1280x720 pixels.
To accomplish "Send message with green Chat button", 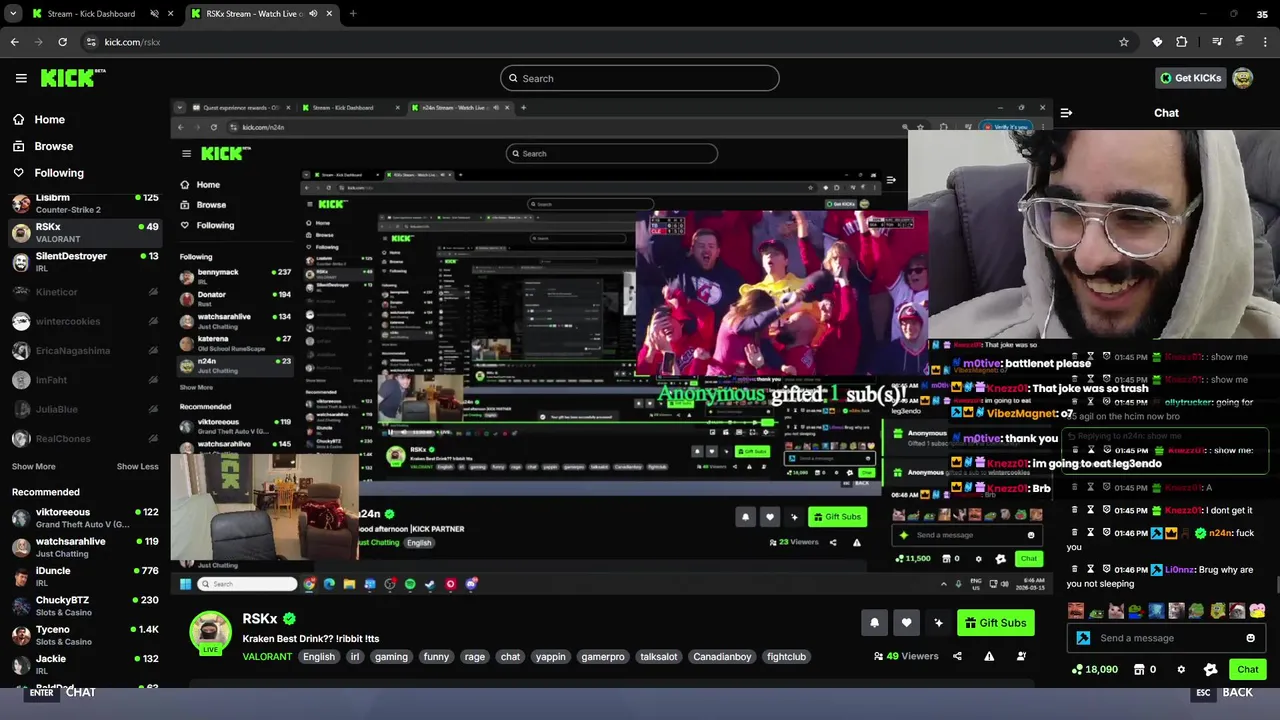I will click(x=1247, y=670).
